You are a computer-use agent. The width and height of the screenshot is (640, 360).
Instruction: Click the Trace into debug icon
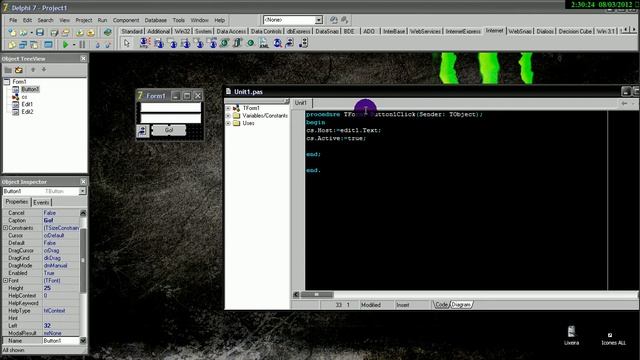point(97,45)
